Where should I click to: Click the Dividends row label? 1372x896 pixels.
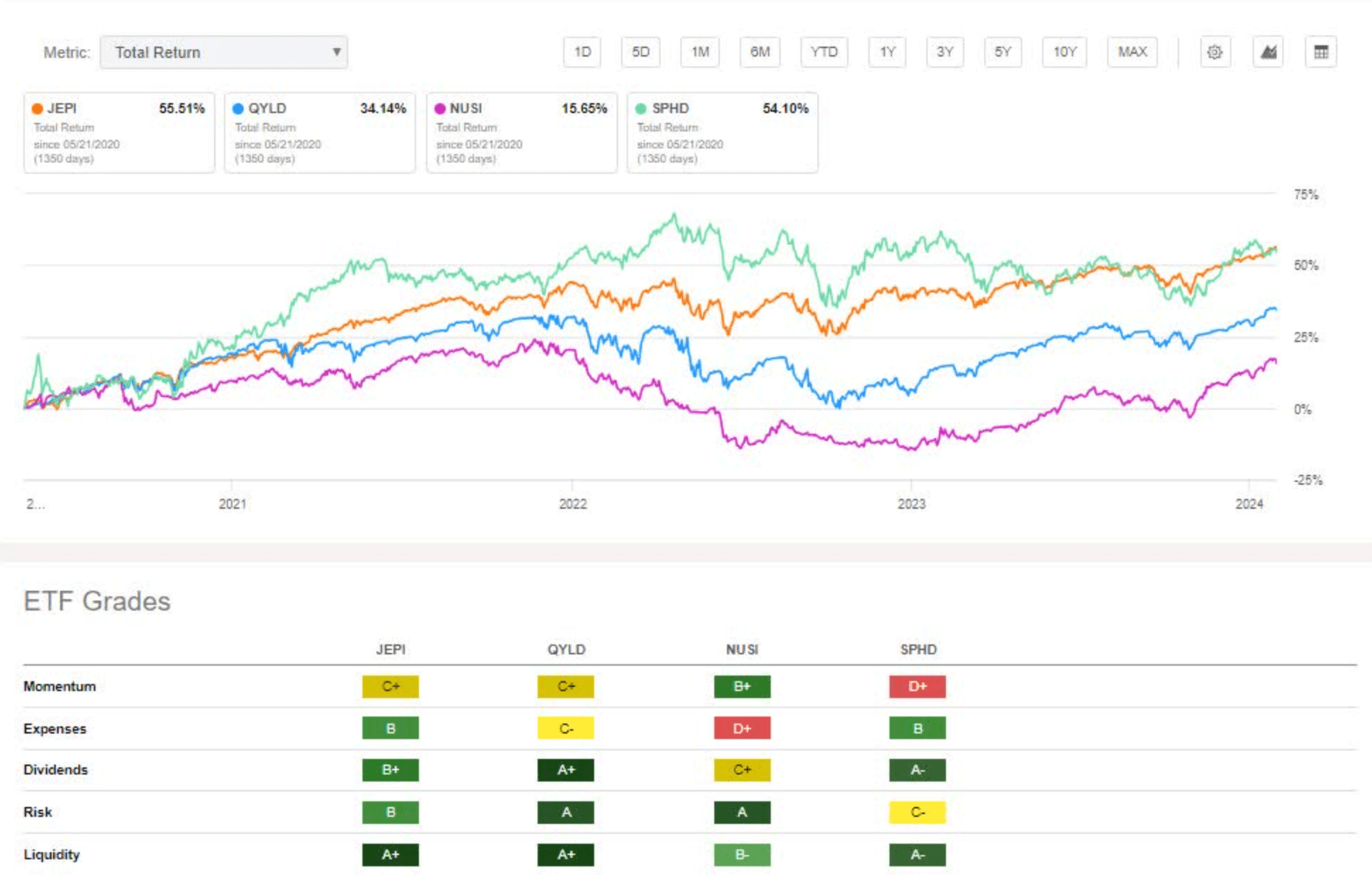pyautogui.click(x=55, y=770)
